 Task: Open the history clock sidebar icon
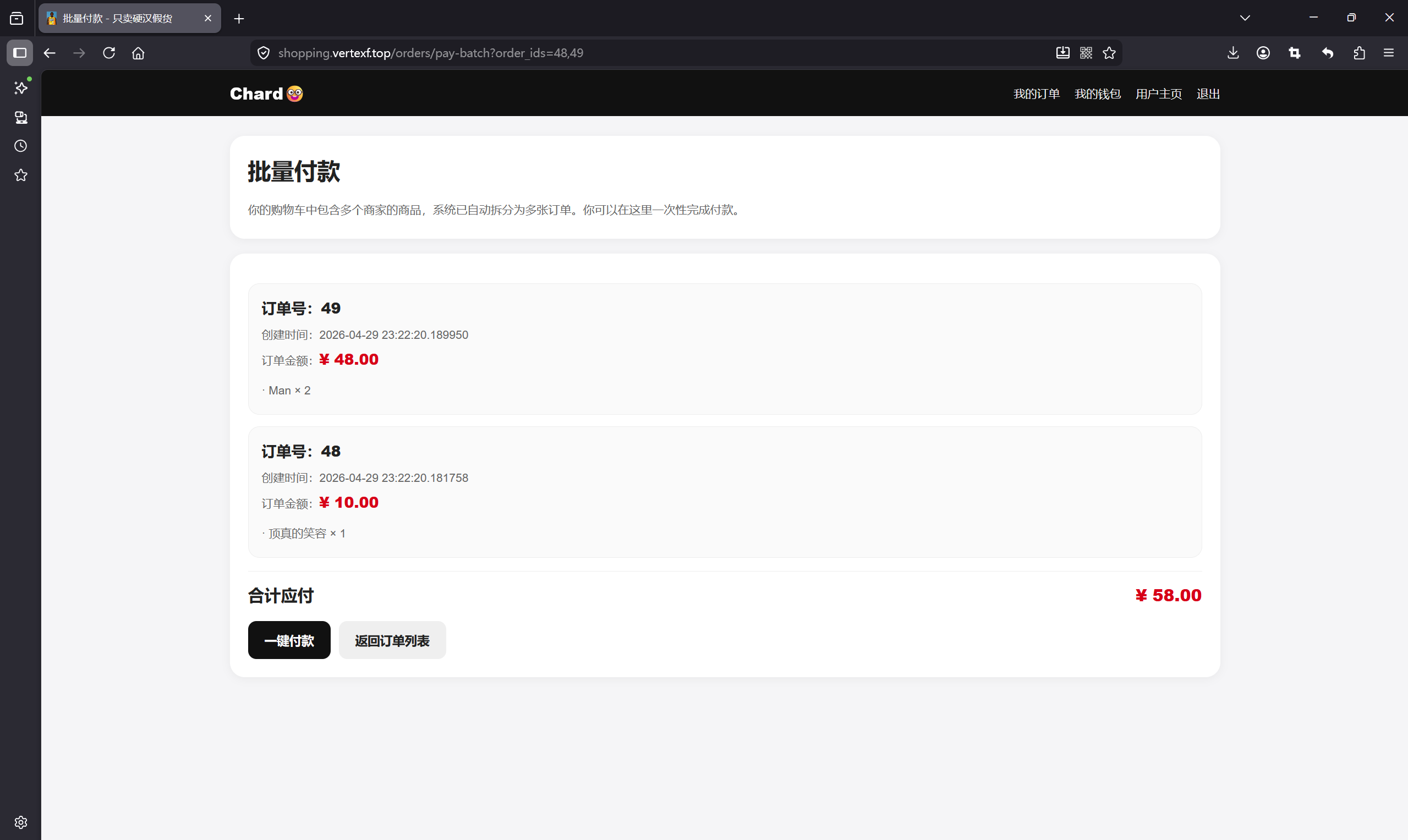point(21,146)
